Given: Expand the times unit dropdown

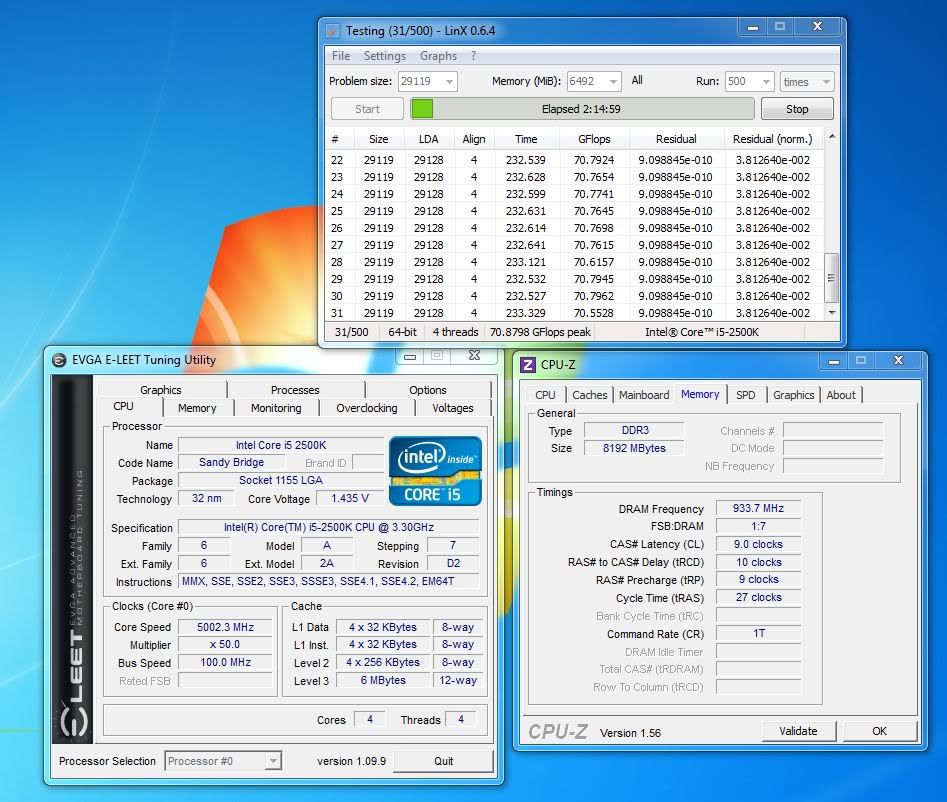Looking at the screenshot, I should [826, 82].
